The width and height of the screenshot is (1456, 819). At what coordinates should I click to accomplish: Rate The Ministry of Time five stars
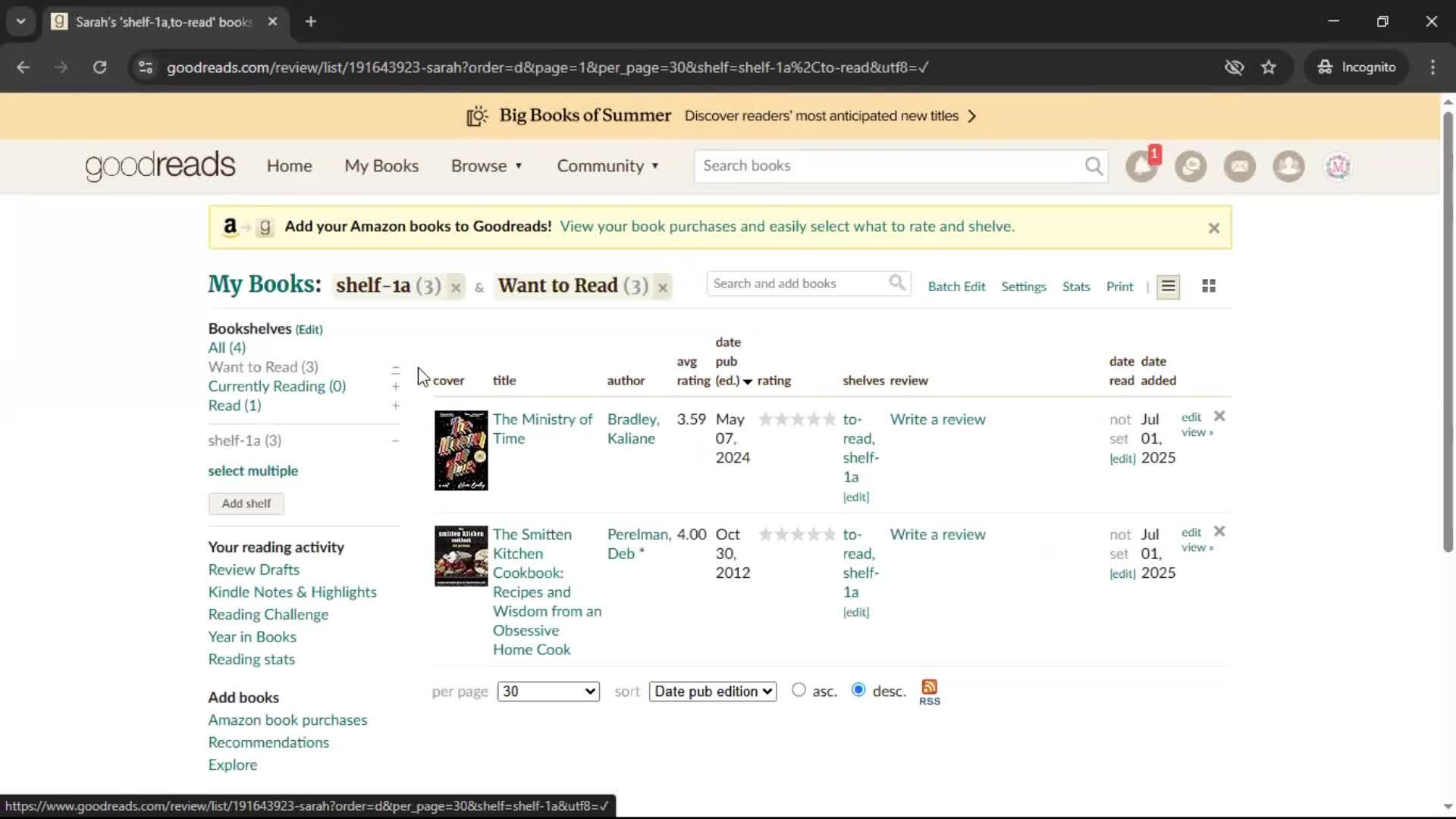829,419
